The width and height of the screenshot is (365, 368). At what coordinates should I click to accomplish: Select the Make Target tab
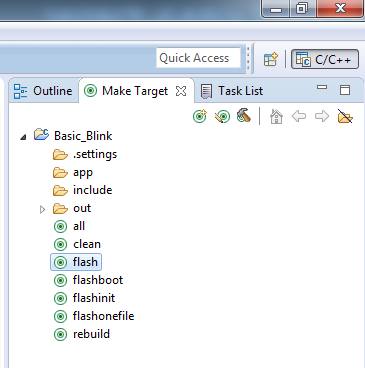(x=135, y=91)
